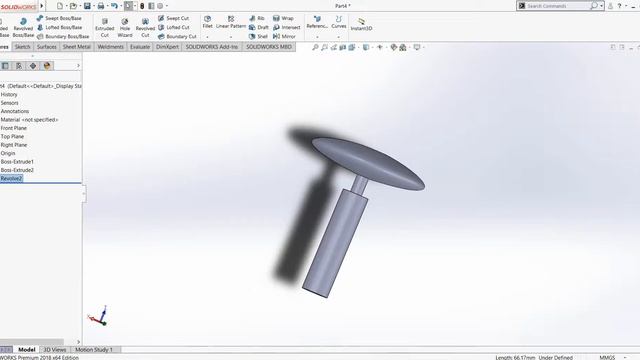The image size is (640, 360).
Task: Open the Help question mark icon
Action: [x=619, y=6]
